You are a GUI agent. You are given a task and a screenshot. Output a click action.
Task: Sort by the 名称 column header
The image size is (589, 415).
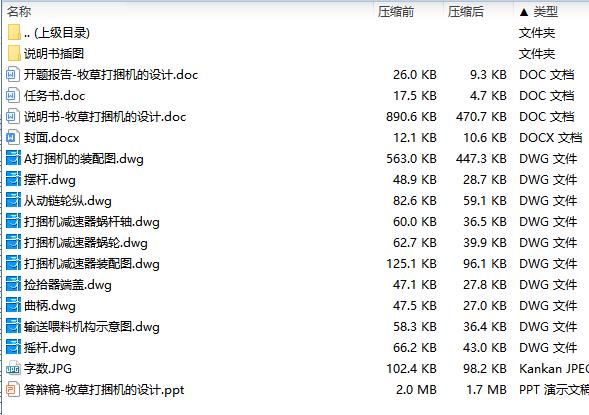click(19, 12)
